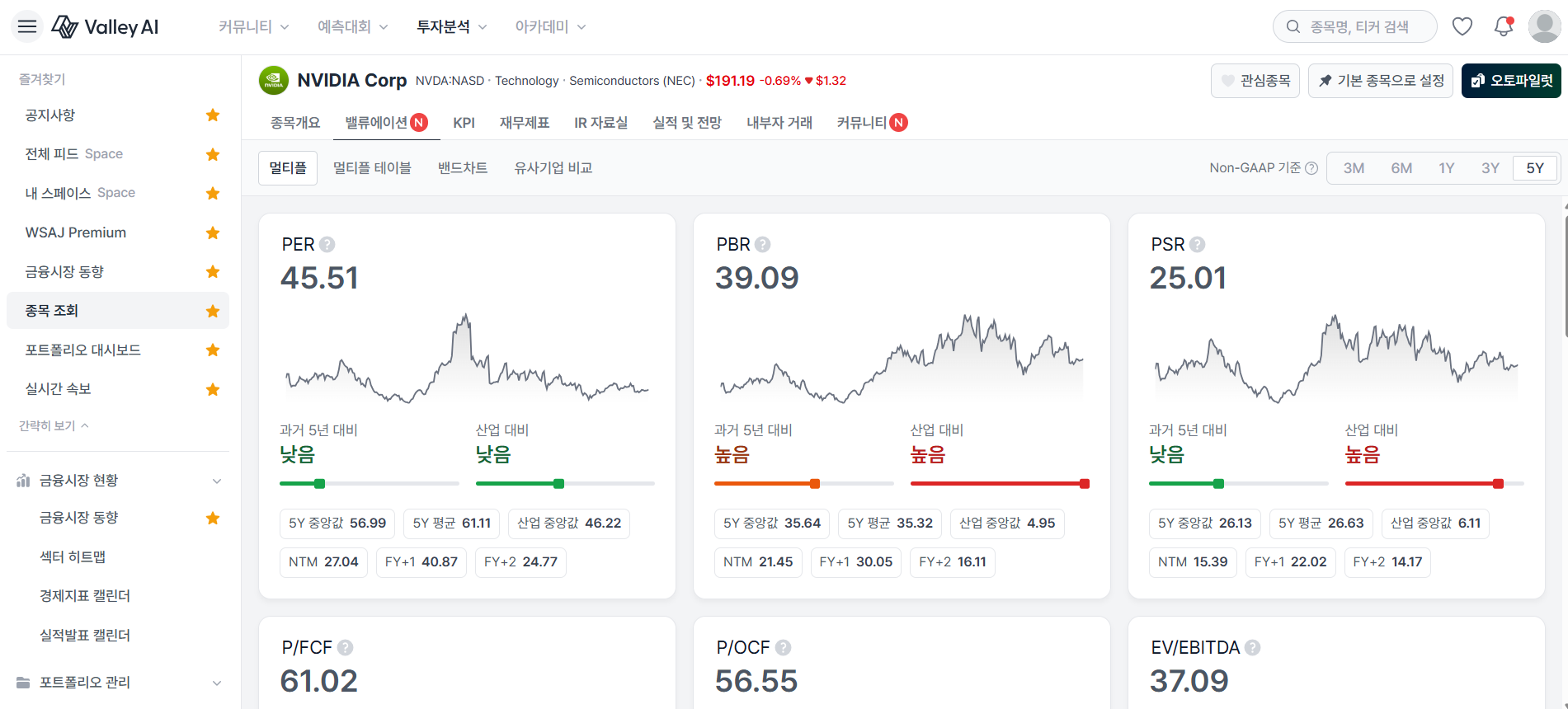Click the PER help question mark icon
The height and width of the screenshot is (709, 1568).
click(327, 245)
